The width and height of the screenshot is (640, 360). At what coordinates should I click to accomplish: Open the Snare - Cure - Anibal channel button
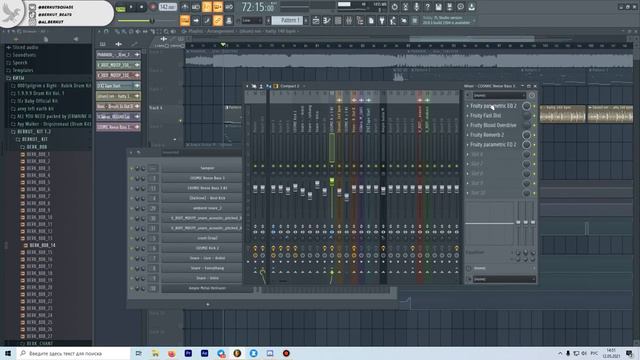point(207,258)
